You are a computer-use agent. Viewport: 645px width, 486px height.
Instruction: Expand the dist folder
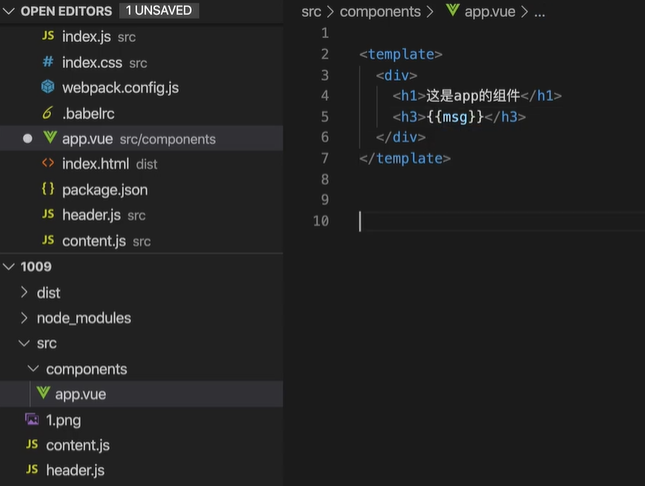(x=26, y=293)
